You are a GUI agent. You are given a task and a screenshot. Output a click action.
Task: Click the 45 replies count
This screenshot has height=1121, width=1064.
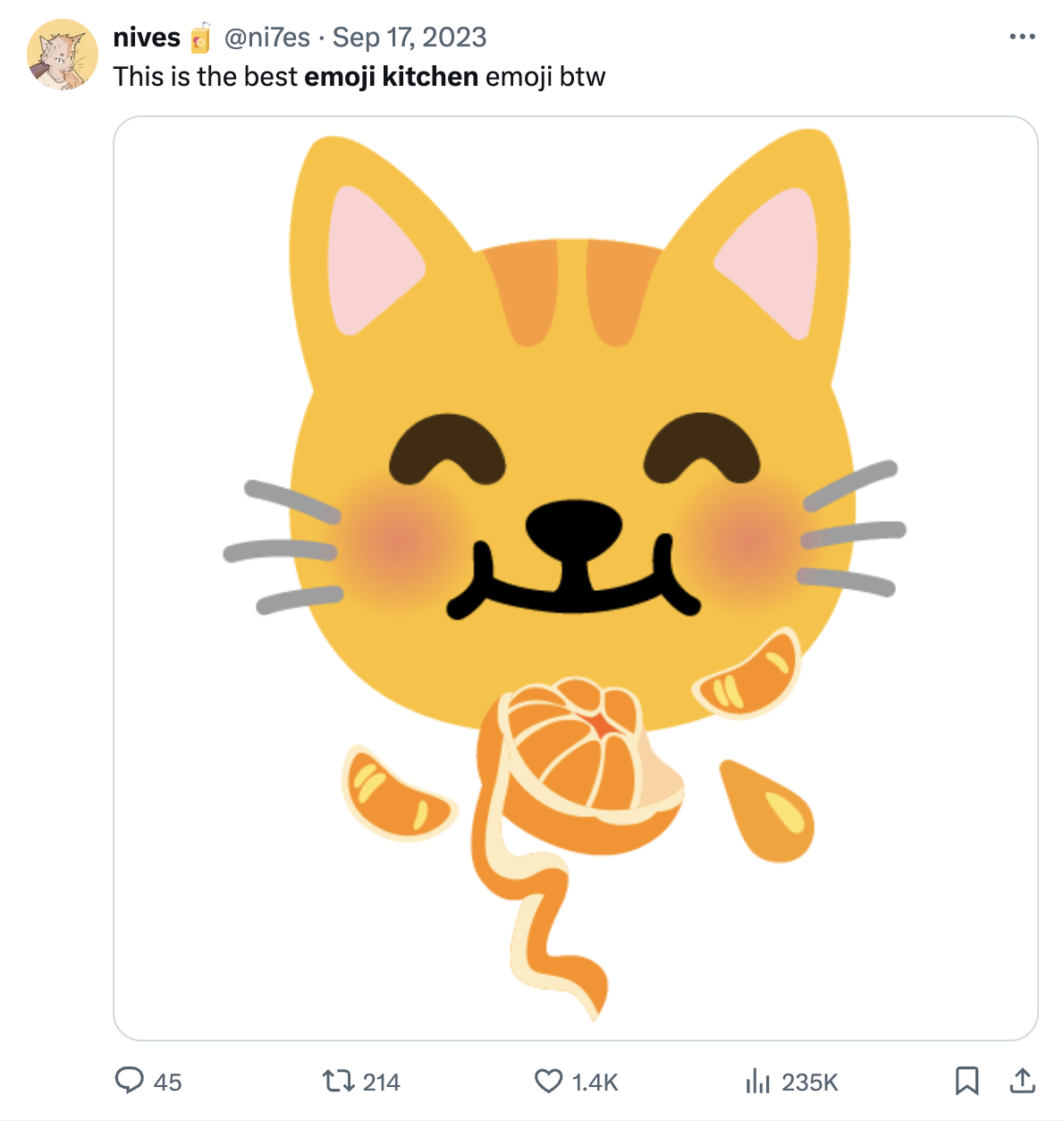[x=167, y=1083]
